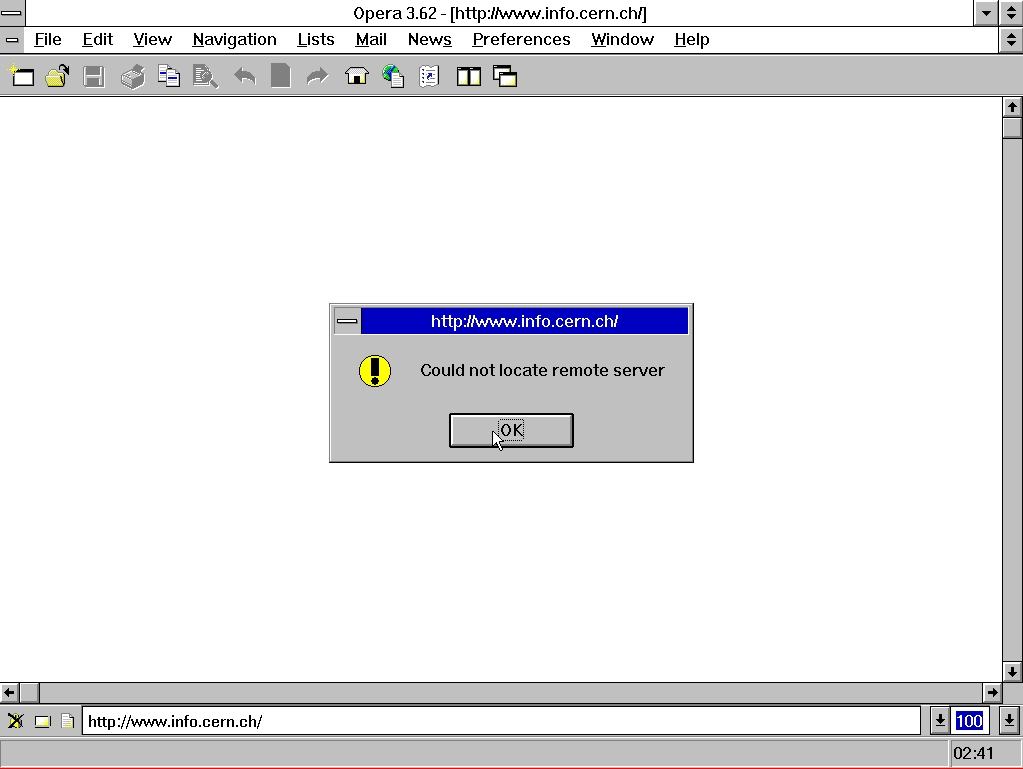The image size is (1023, 769).
Task: Open the error dialog's system menu box
Action: pyautogui.click(x=347, y=321)
